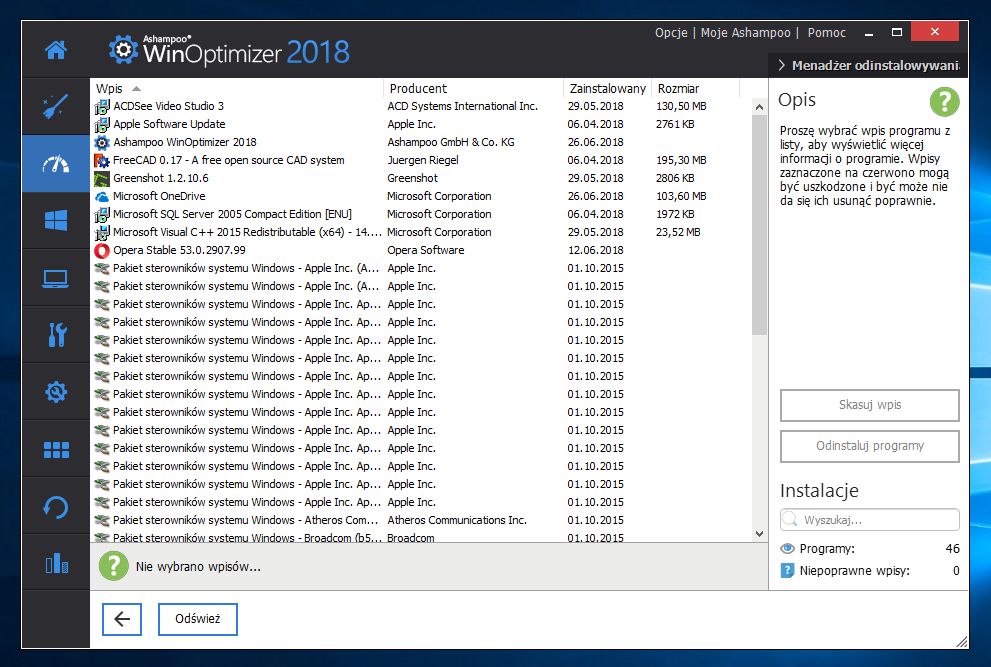Image resolution: width=991 pixels, height=667 pixels.
Task: Select the cleaning broom sidebar icon
Action: [56, 106]
